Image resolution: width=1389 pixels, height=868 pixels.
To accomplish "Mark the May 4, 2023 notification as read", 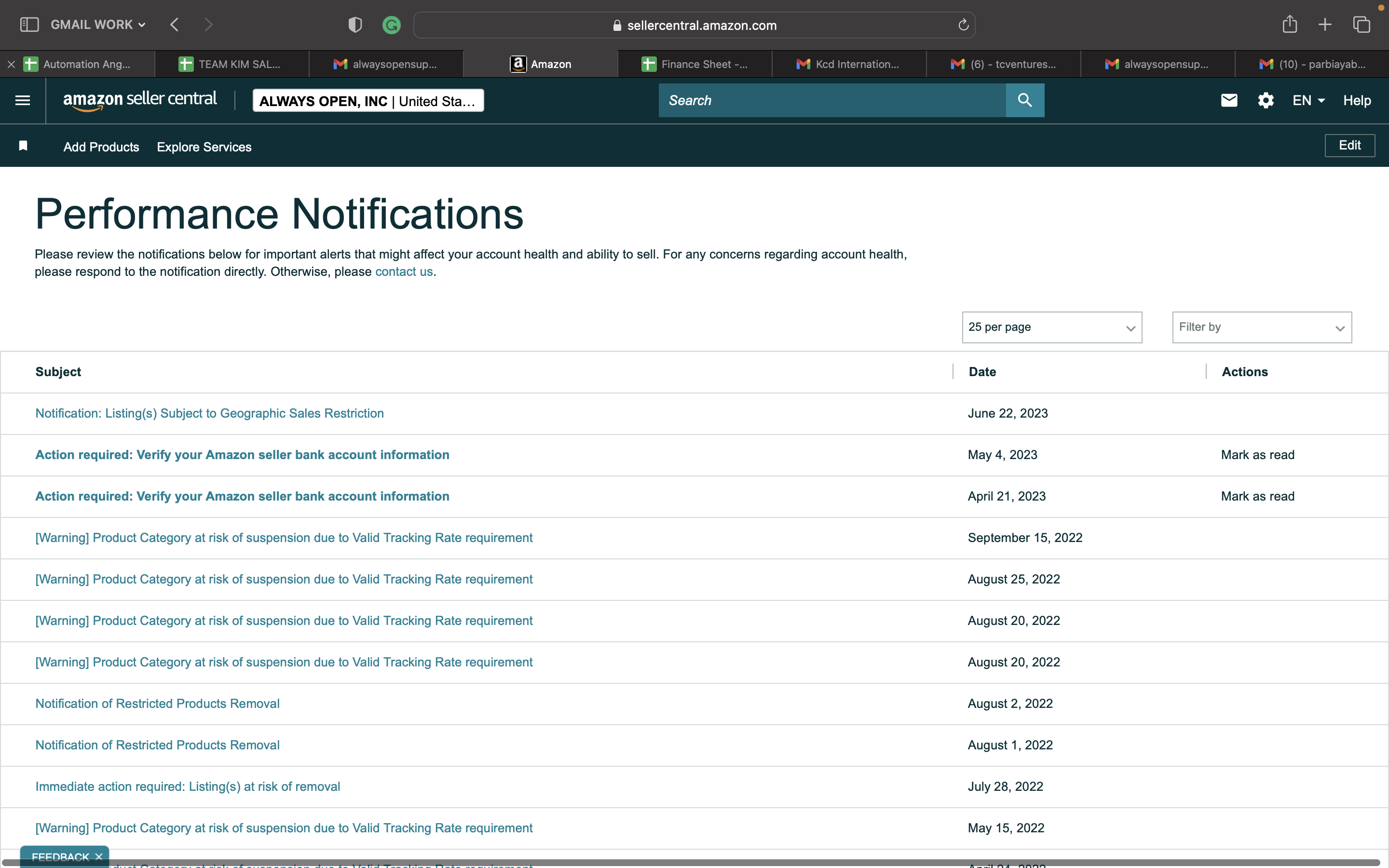I will click(1257, 455).
